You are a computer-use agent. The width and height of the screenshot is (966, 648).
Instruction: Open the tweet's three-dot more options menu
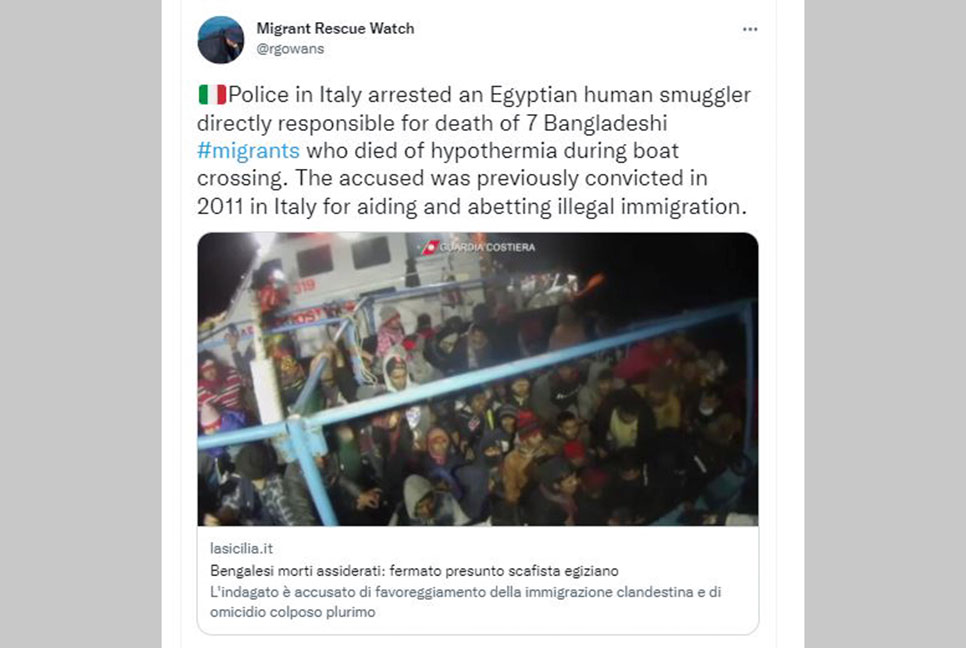(750, 29)
